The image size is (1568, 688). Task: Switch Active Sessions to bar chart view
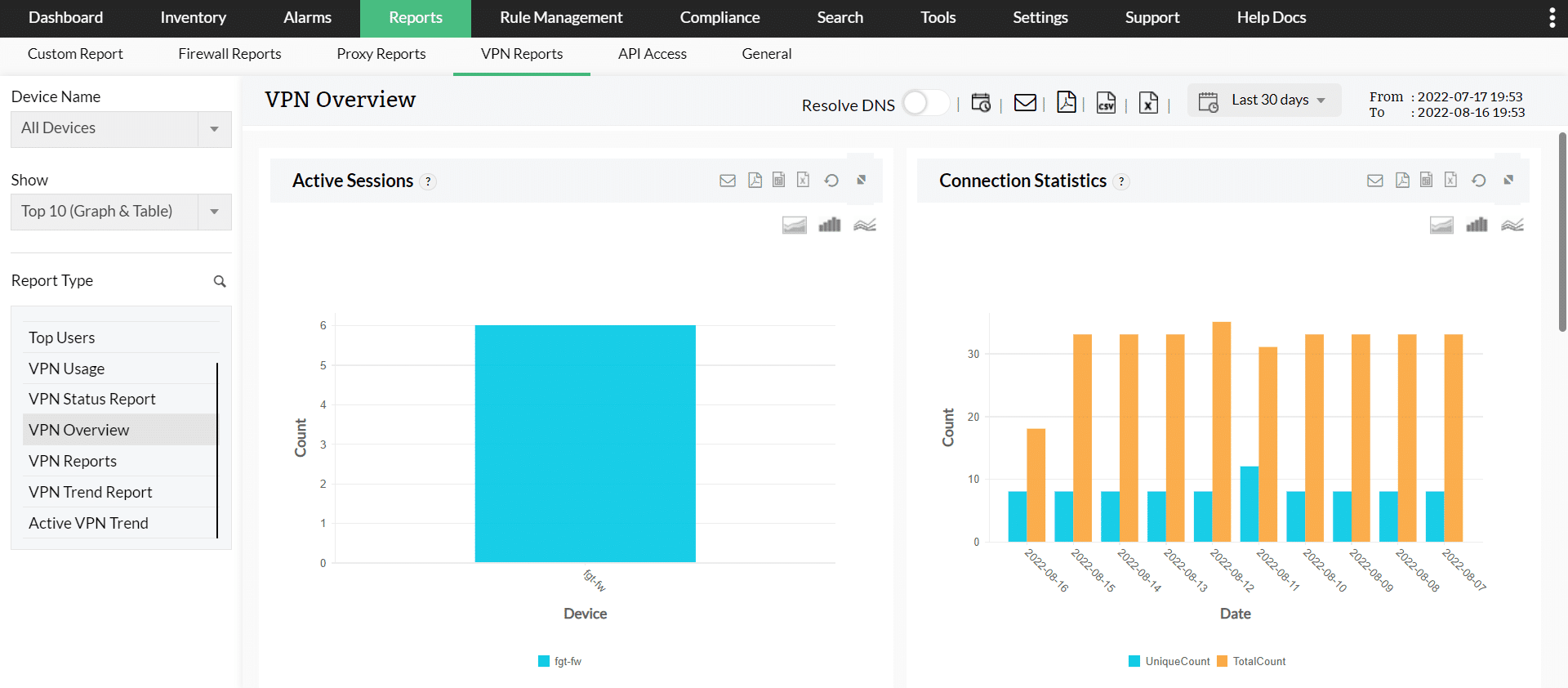coord(830,225)
